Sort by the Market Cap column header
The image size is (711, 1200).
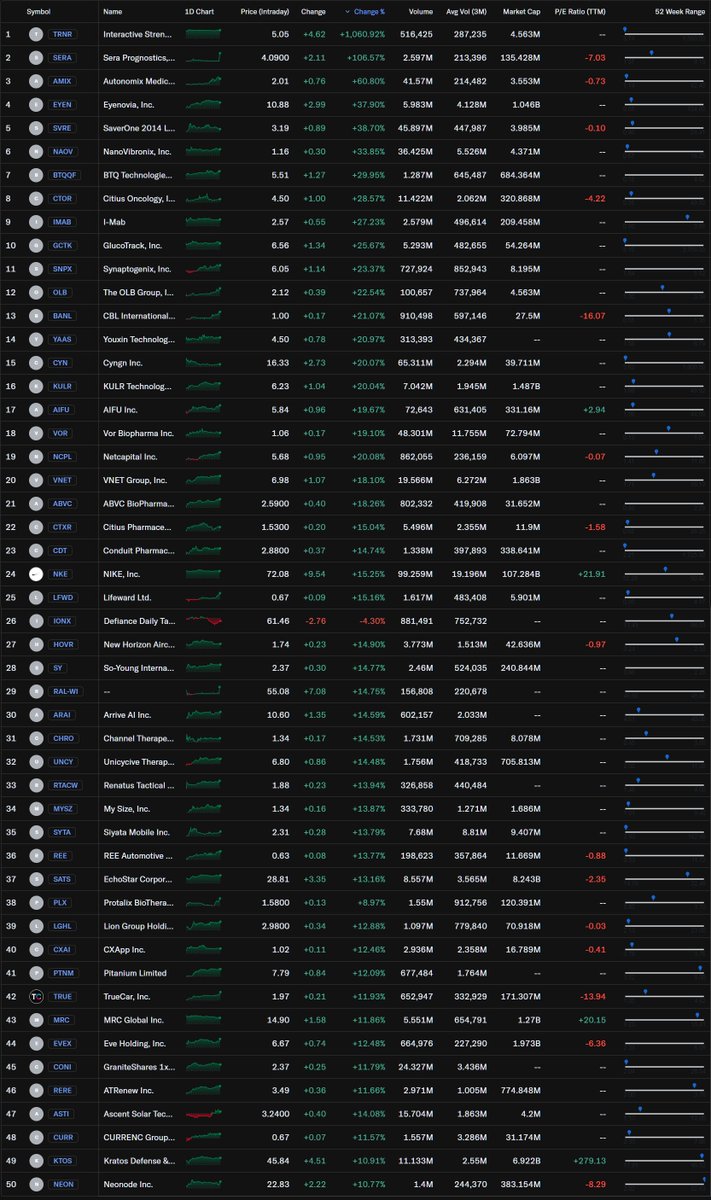click(521, 11)
